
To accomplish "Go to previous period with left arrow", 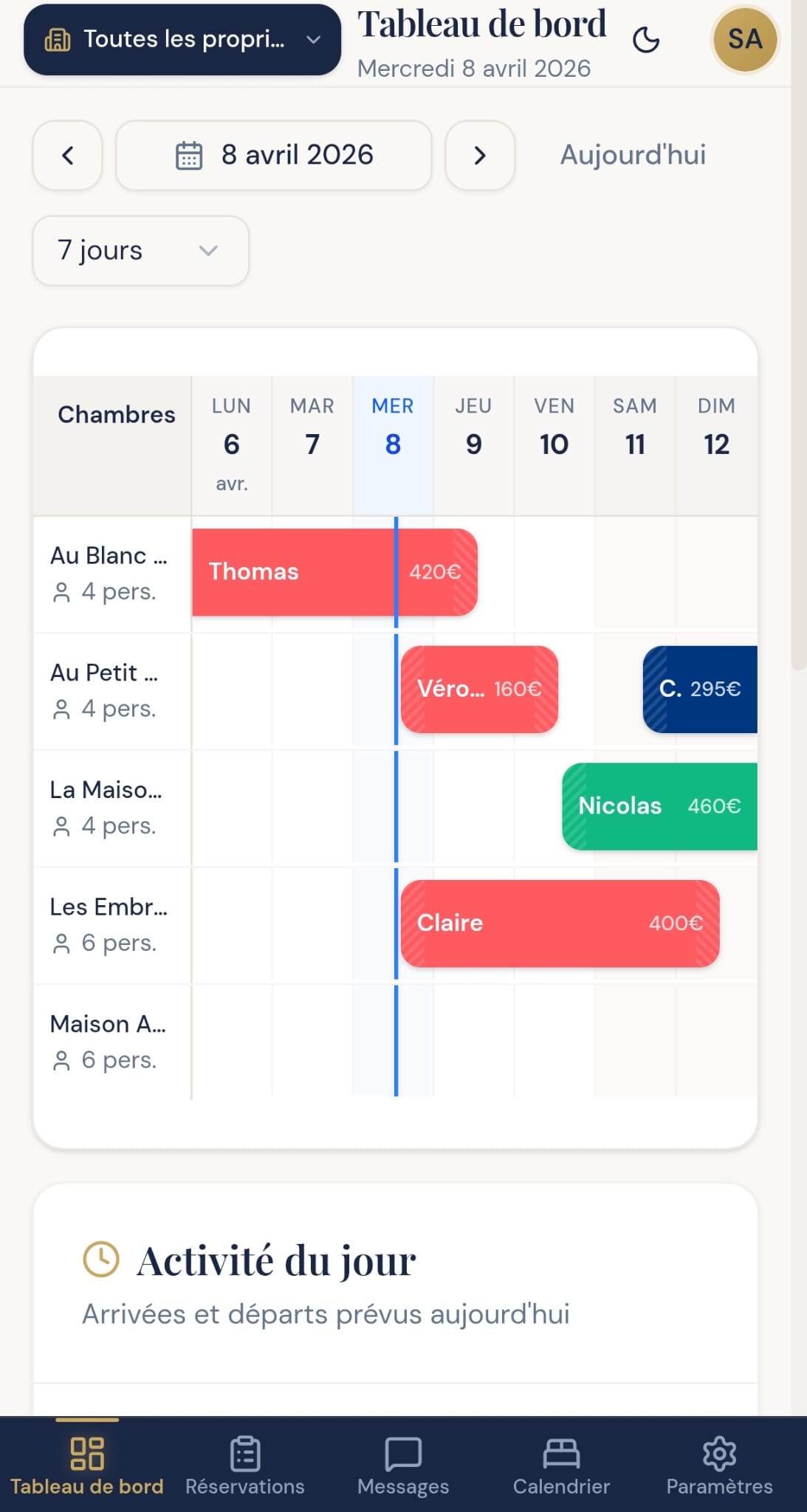I will [67, 156].
